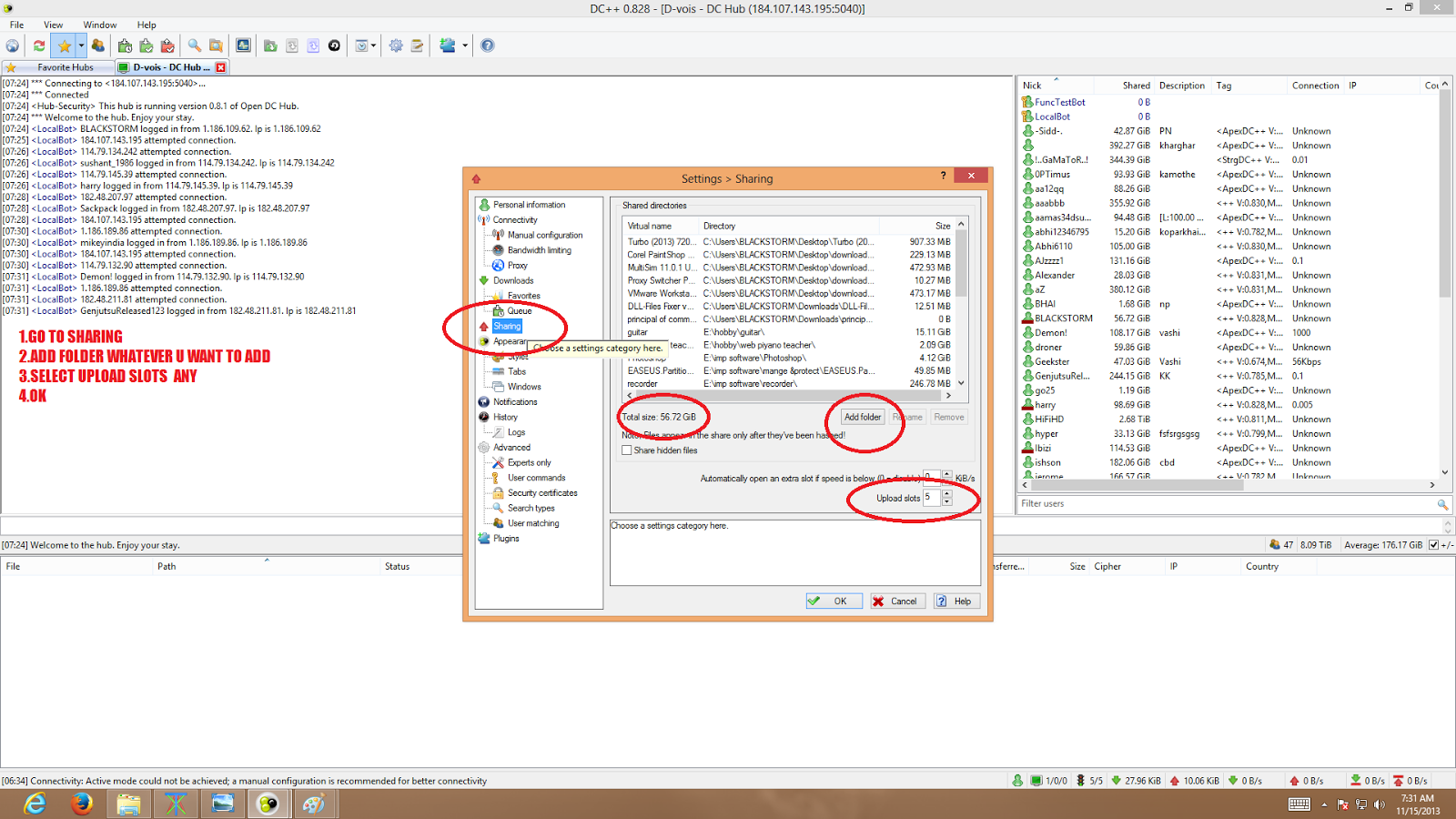Click the question-mark help icon in Settings title bar
The height and width of the screenshot is (819, 1456).
(943, 176)
